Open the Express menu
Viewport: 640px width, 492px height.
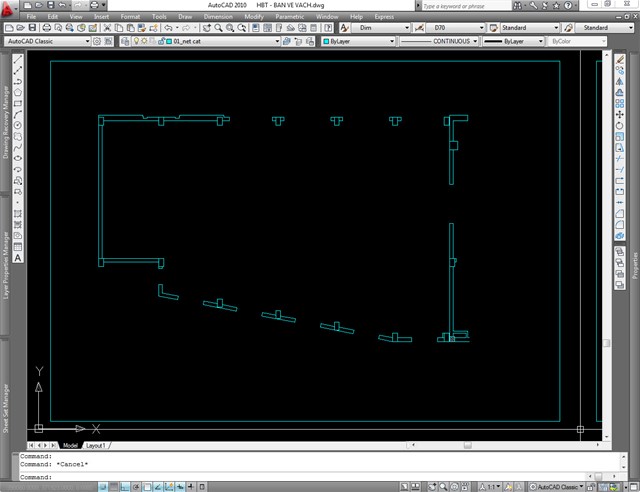pyautogui.click(x=384, y=17)
